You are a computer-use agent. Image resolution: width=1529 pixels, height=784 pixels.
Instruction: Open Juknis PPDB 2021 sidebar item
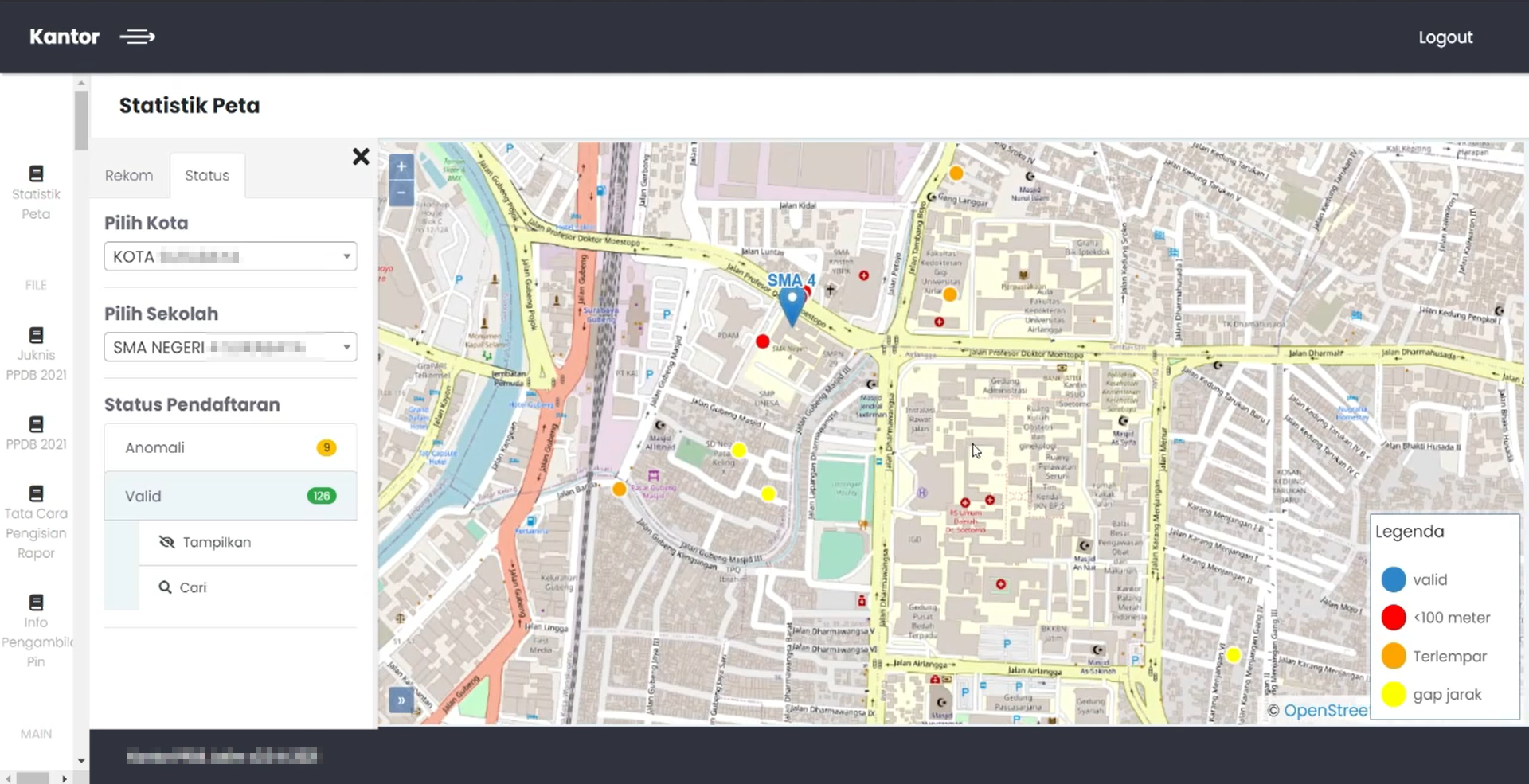[x=36, y=355]
